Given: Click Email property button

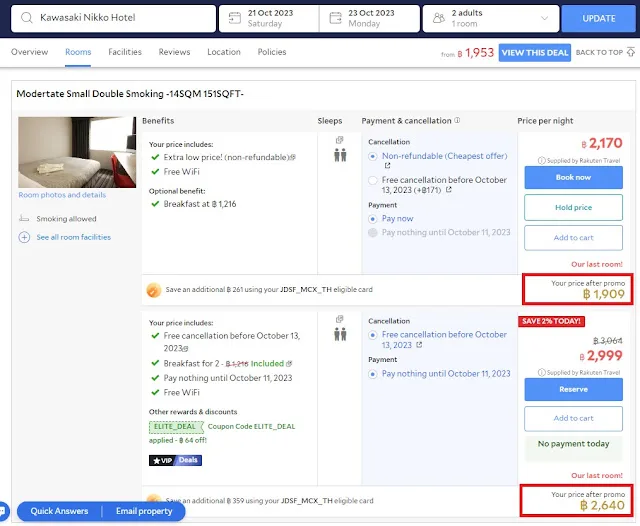Looking at the screenshot, I should [144, 511].
